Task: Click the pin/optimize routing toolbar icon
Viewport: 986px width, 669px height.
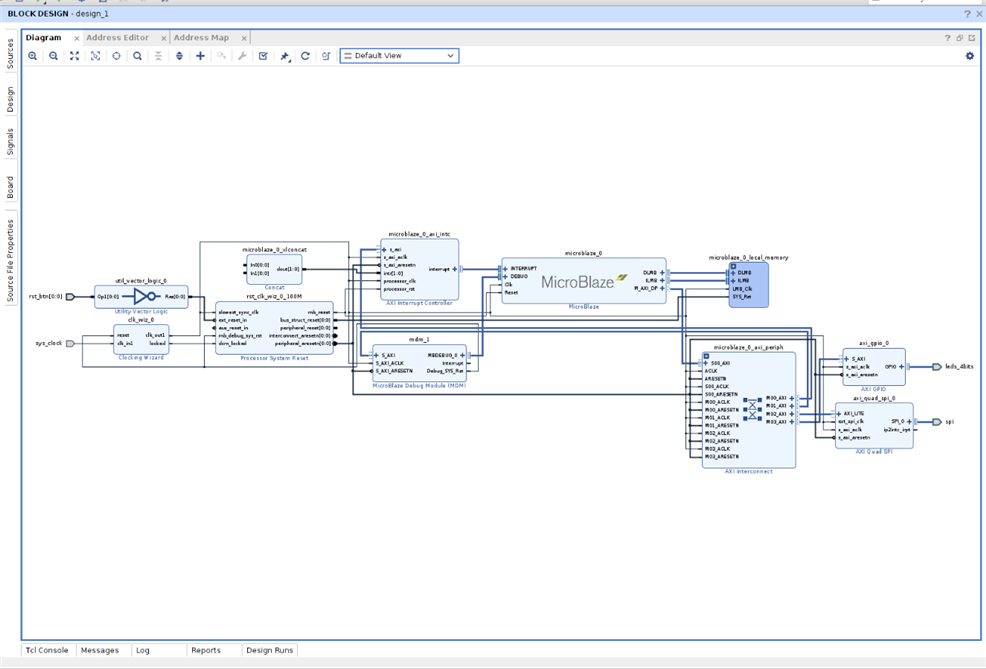Action: click(x=285, y=57)
